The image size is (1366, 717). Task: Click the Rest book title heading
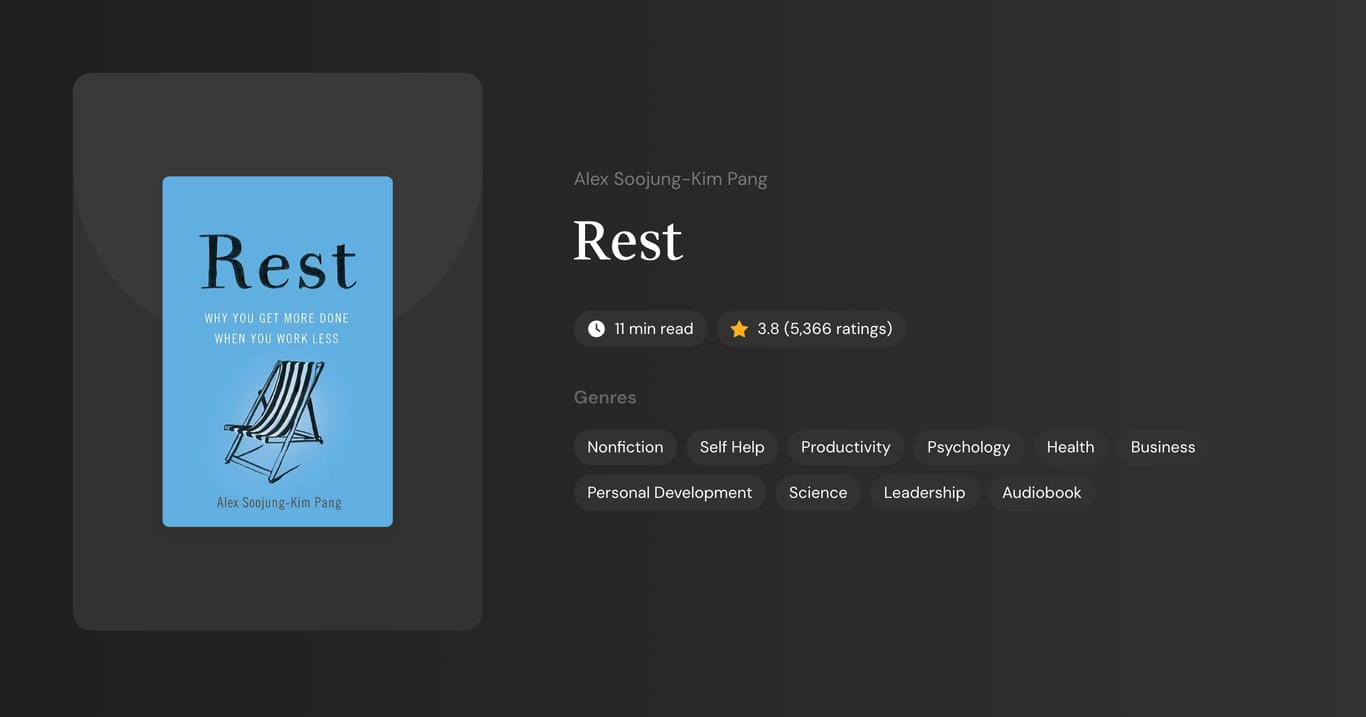[x=628, y=240]
